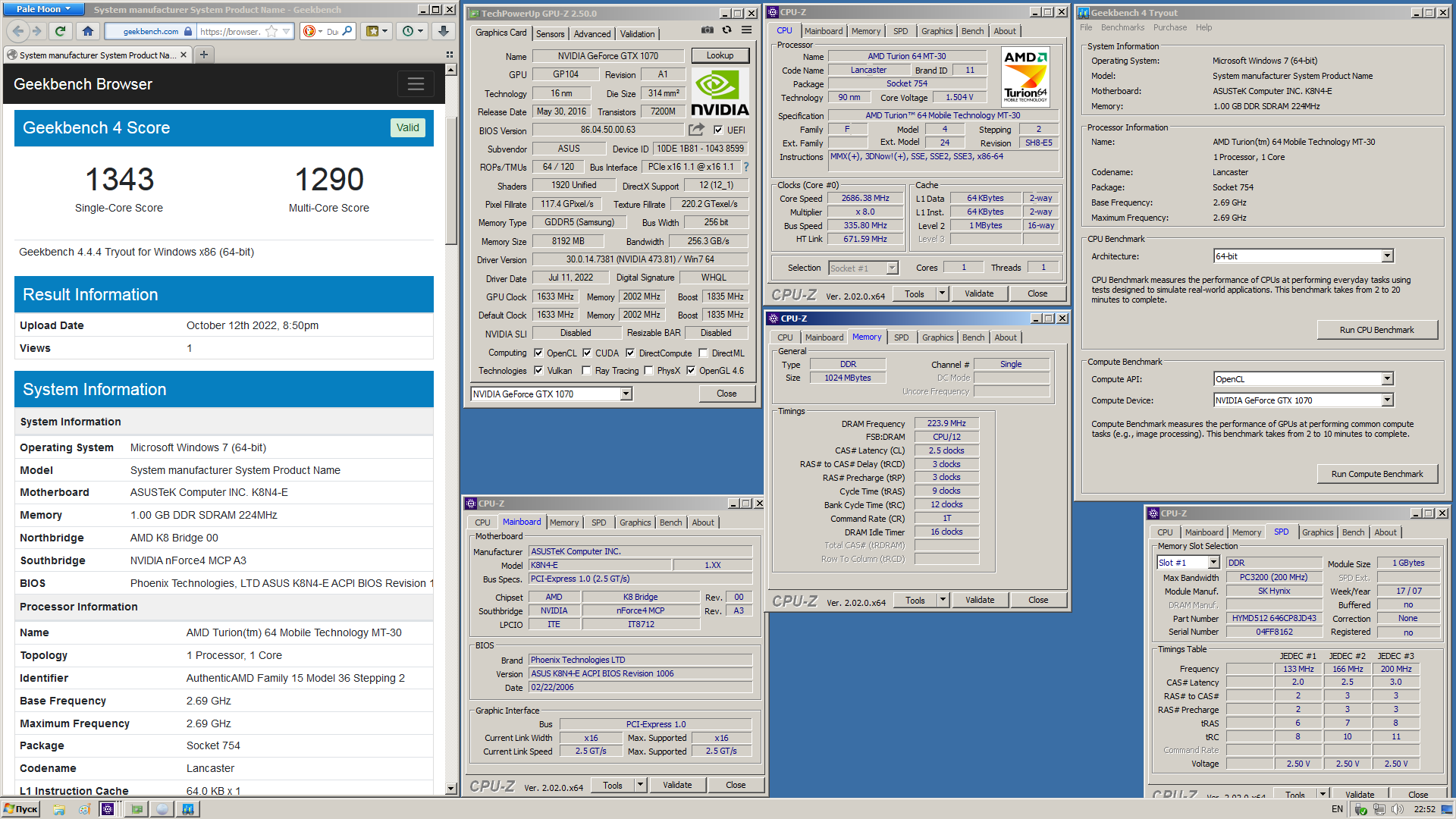Close the Geekbench browser tab
Viewport: 1456px width, 819px height.
click(183, 55)
